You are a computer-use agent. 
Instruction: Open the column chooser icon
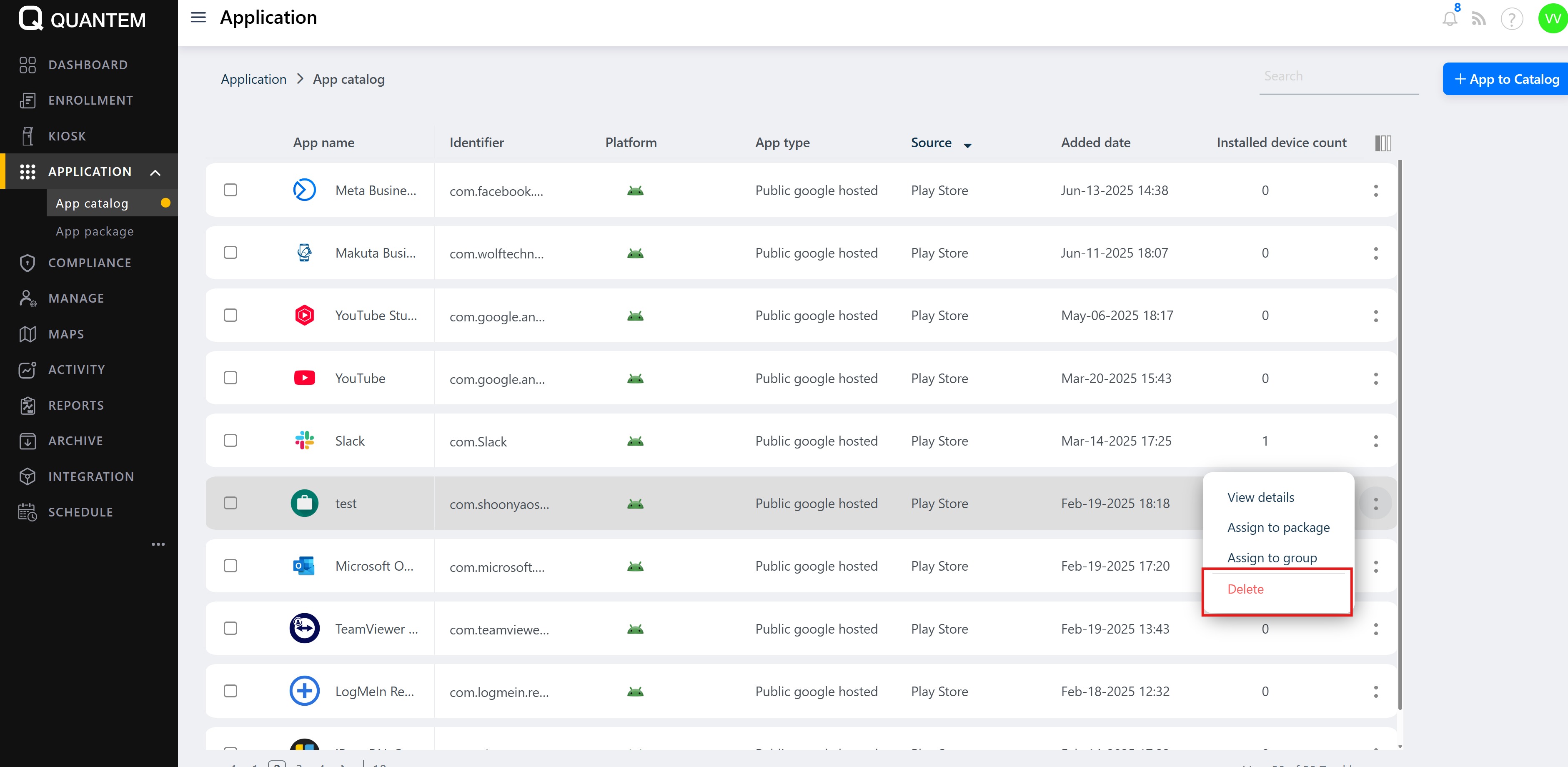(1383, 143)
